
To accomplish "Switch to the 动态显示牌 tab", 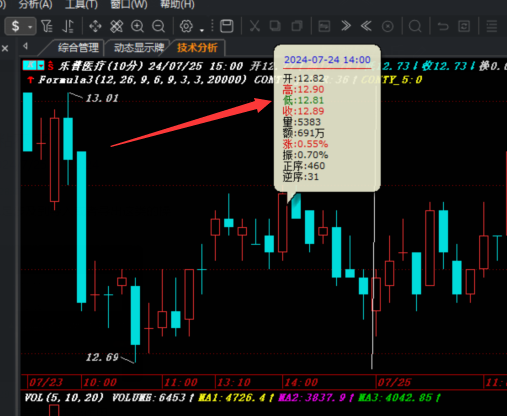I will point(139,48).
